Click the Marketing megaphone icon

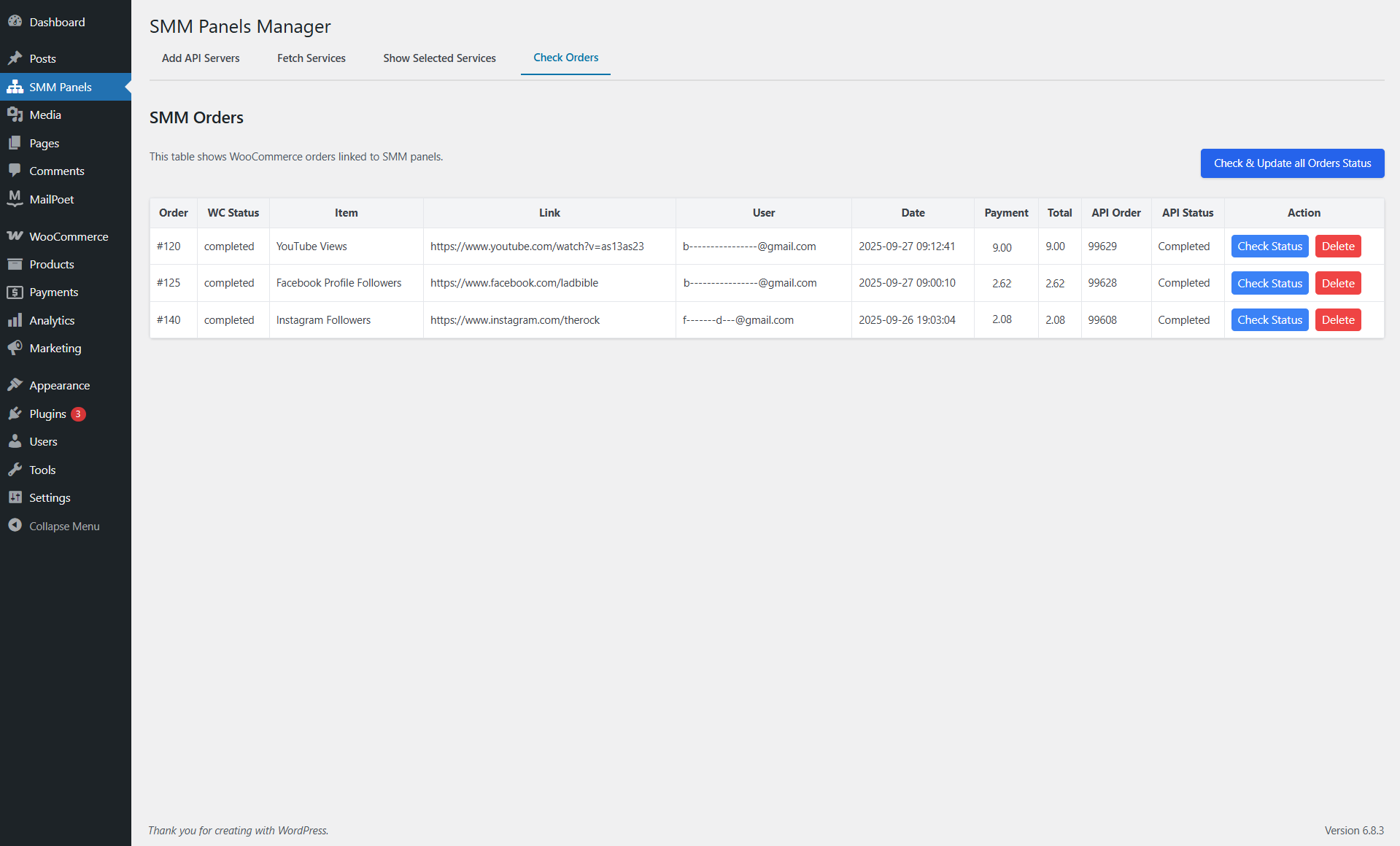(x=15, y=348)
